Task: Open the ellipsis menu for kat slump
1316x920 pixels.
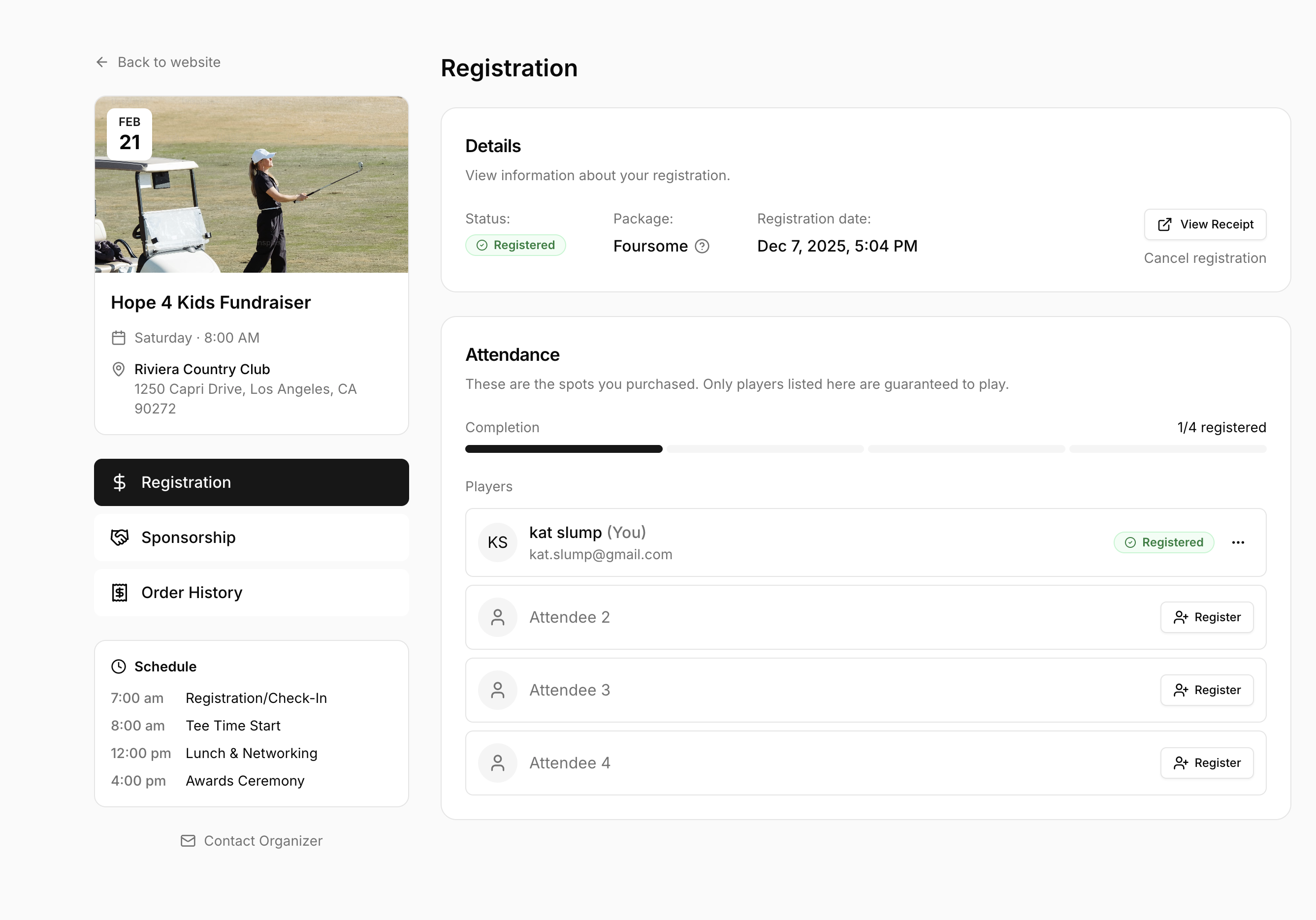Action: (x=1238, y=542)
